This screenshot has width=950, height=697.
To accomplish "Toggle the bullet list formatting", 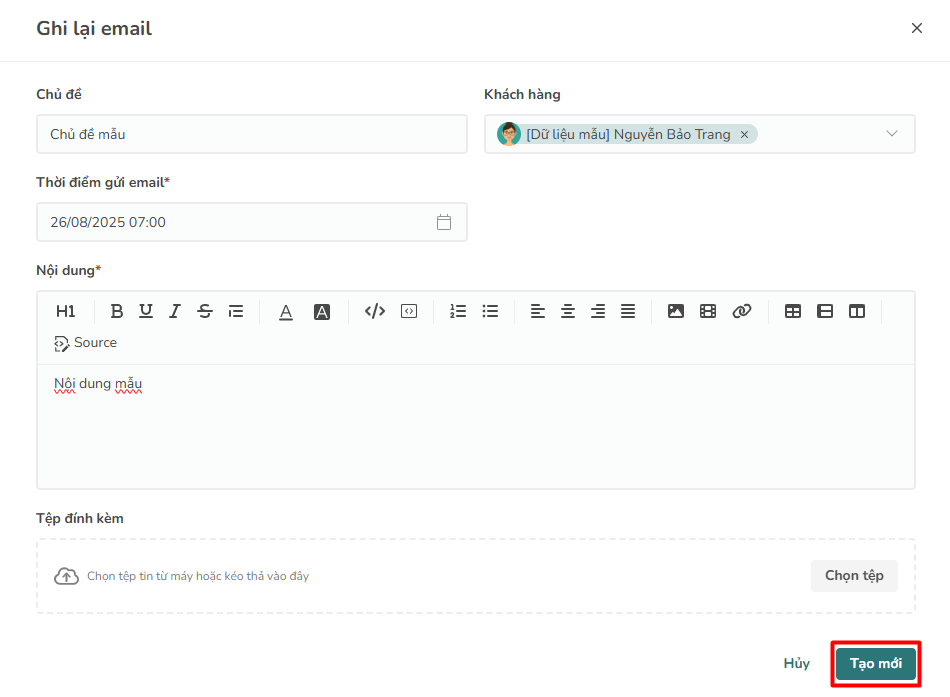I will 490,311.
